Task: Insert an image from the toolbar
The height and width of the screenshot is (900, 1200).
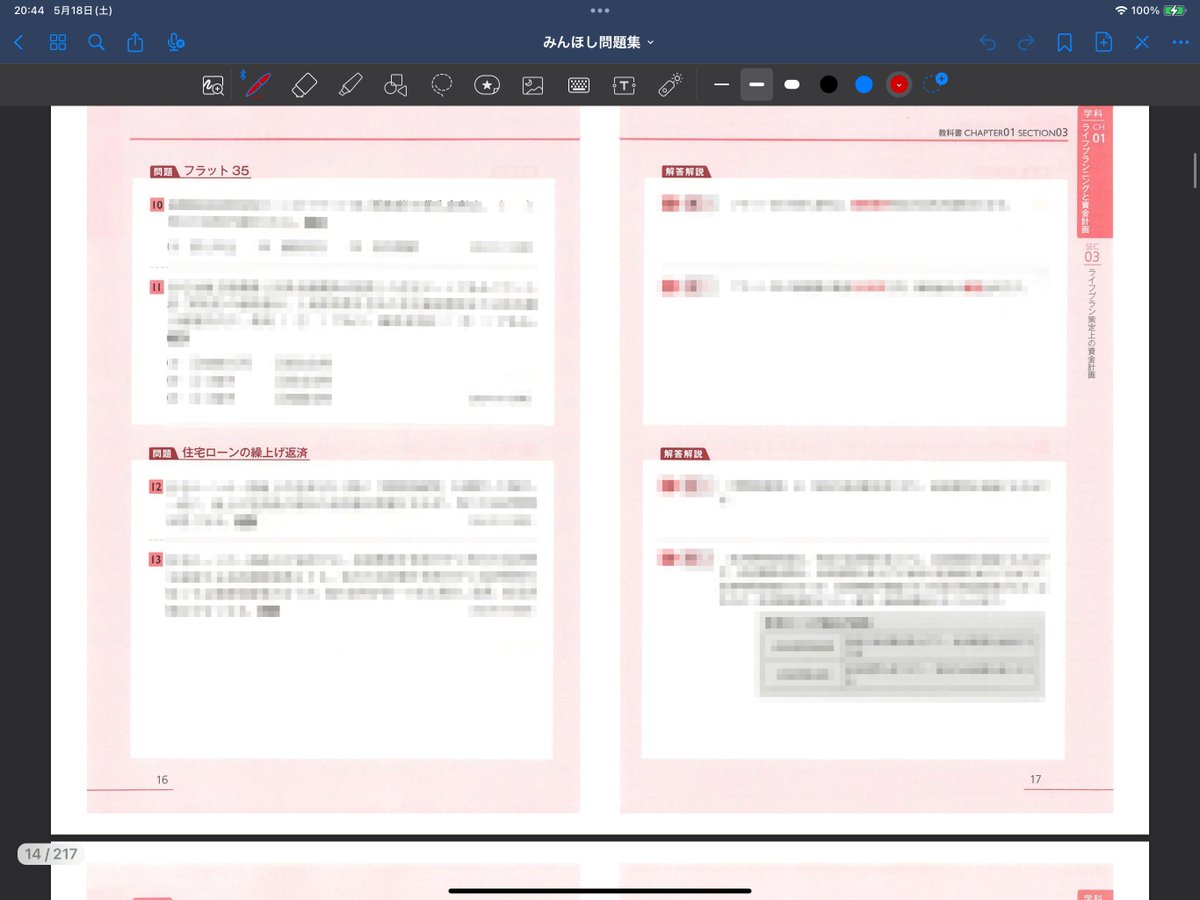Action: (x=532, y=84)
